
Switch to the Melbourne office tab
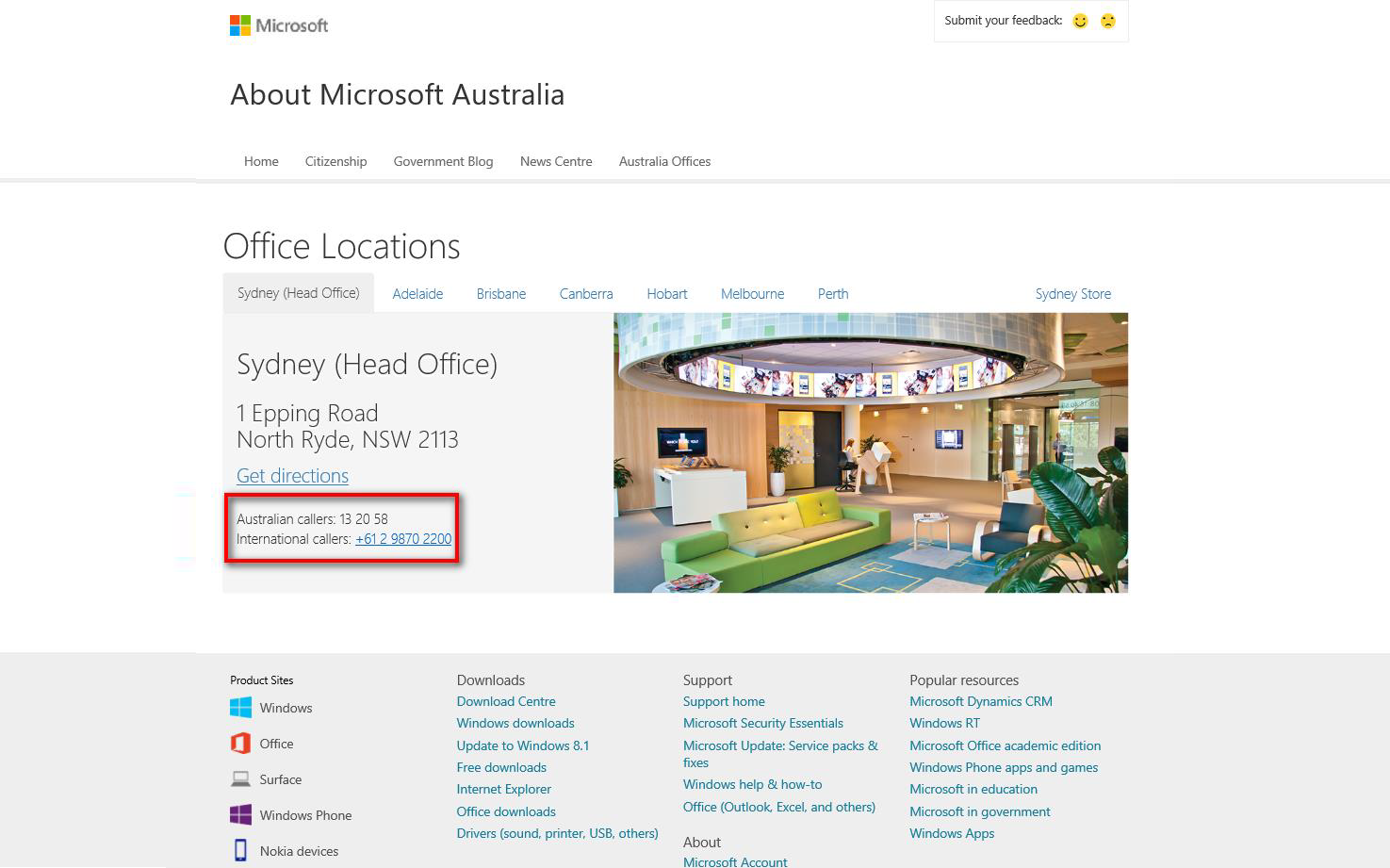pyautogui.click(x=752, y=294)
